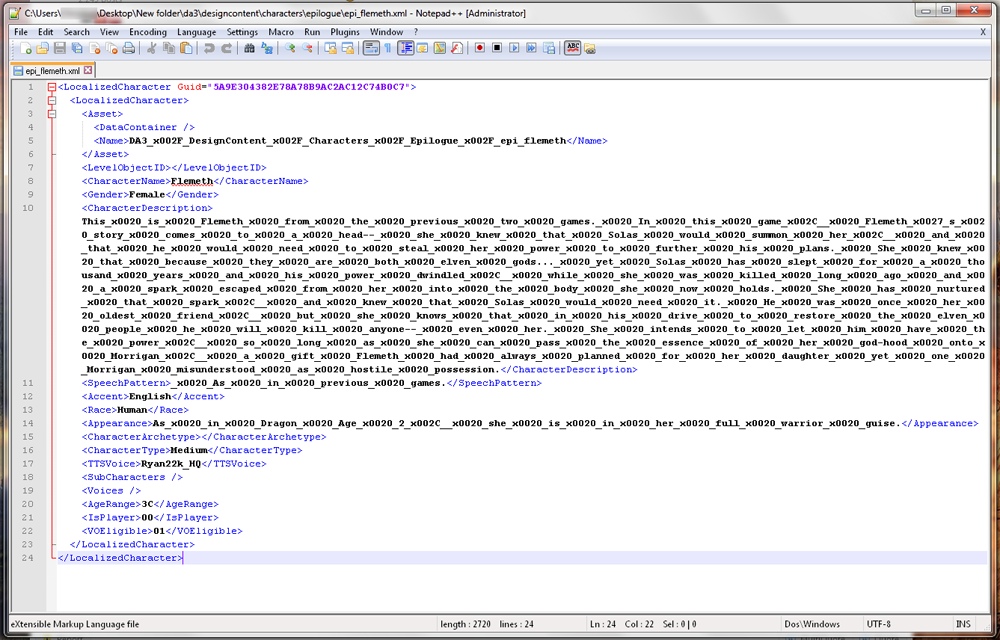Collapse the nested LocalizedCharacter fold on line 2
Image resolution: width=1000 pixels, height=640 pixels.
[x=51, y=101]
